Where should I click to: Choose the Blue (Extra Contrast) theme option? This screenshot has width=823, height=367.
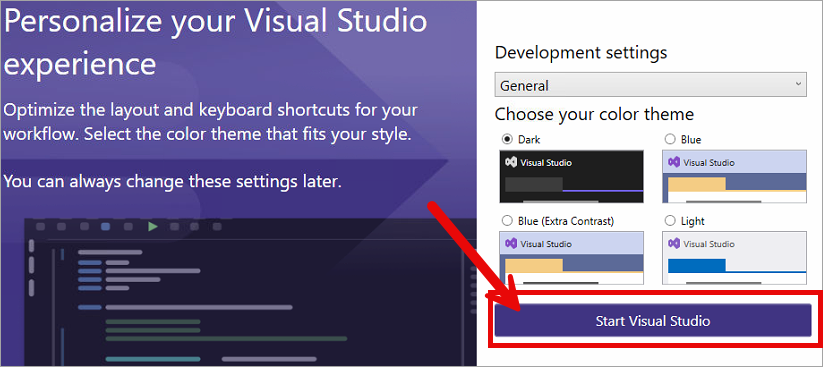507,221
